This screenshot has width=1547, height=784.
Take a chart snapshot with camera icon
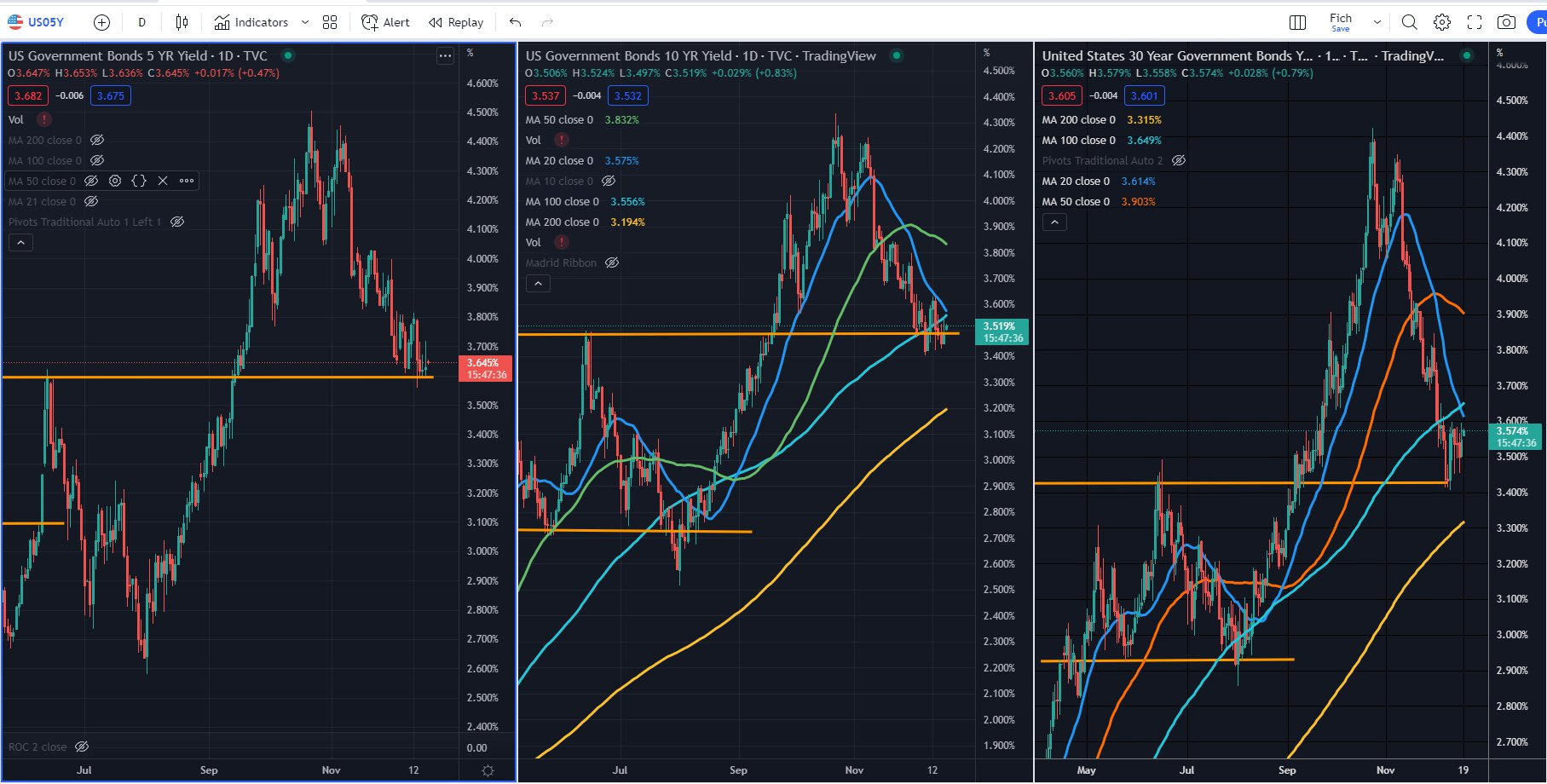[x=1507, y=22]
